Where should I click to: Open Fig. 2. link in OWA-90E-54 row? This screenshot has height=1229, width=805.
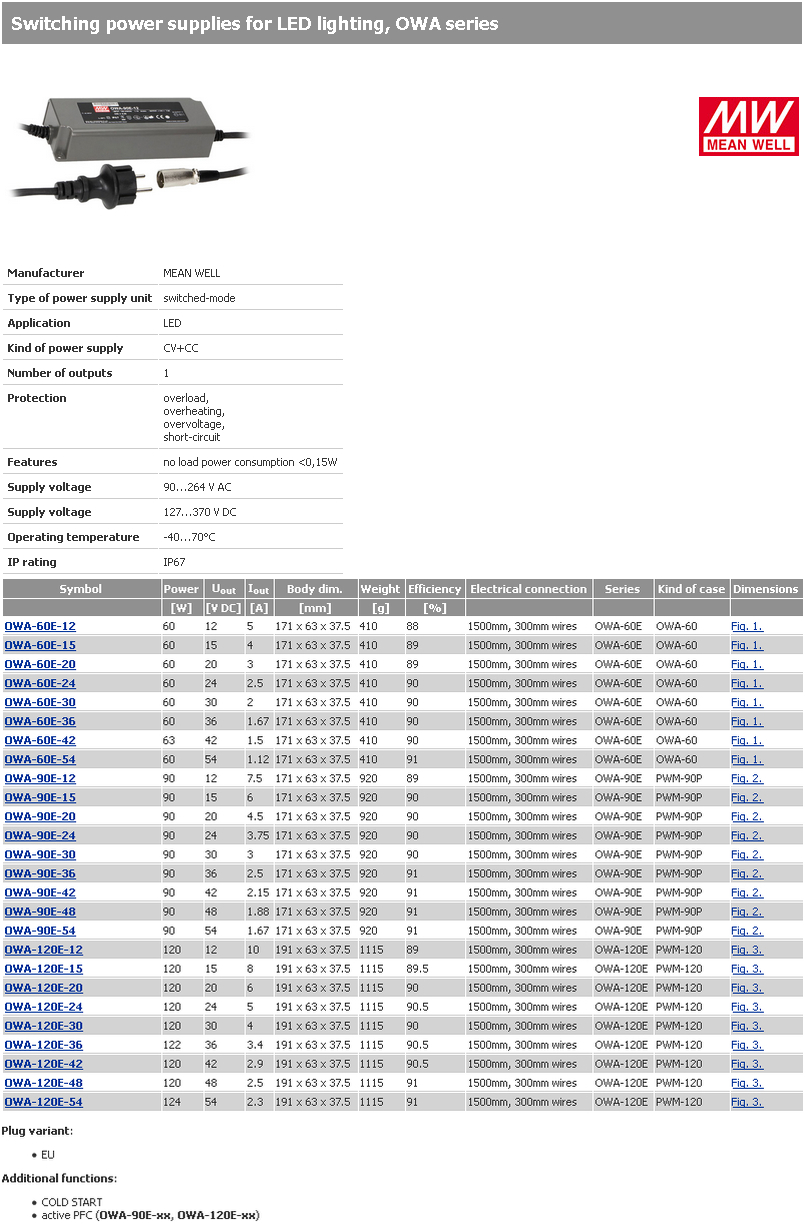pyautogui.click(x=747, y=931)
